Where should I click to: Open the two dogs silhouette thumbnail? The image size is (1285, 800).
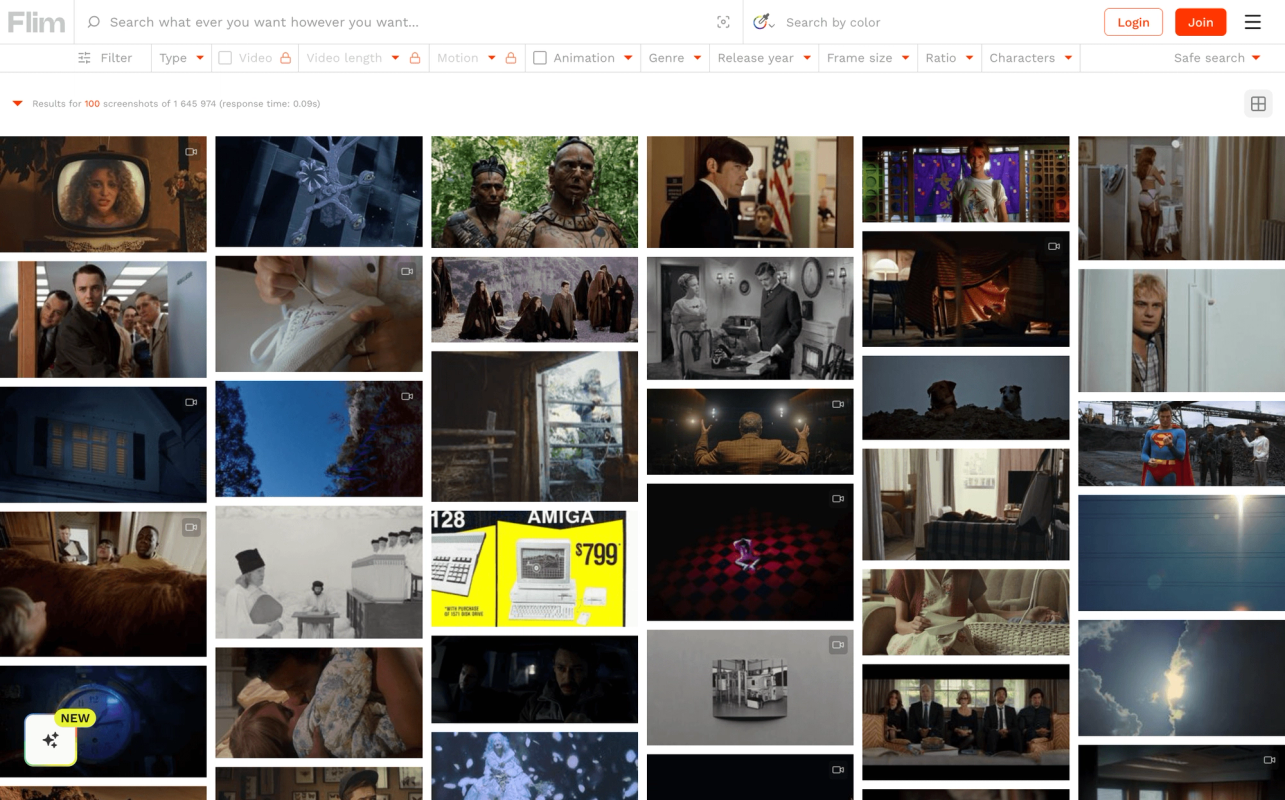tap(965, 398)
